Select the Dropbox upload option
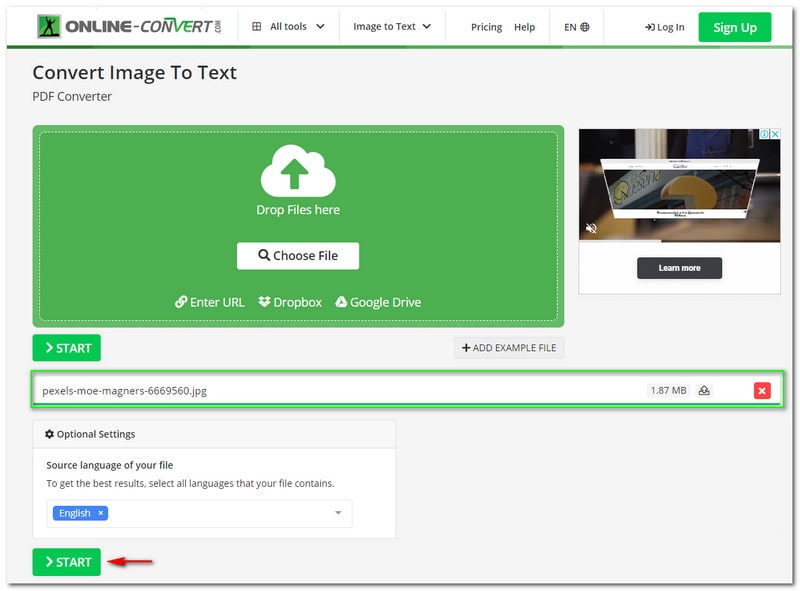Image resolution: width=800 pixels, height=591 pixels. 290,302
